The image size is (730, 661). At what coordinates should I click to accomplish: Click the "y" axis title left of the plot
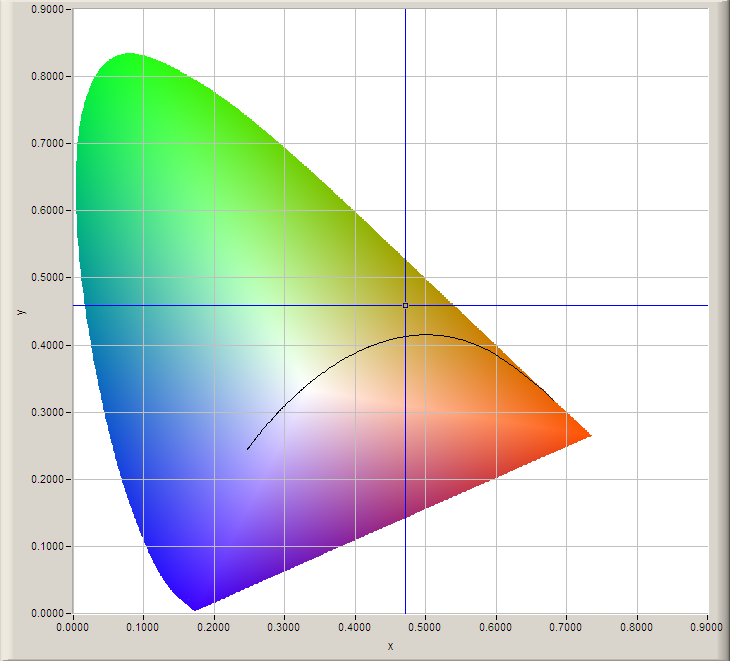[19, 312]
